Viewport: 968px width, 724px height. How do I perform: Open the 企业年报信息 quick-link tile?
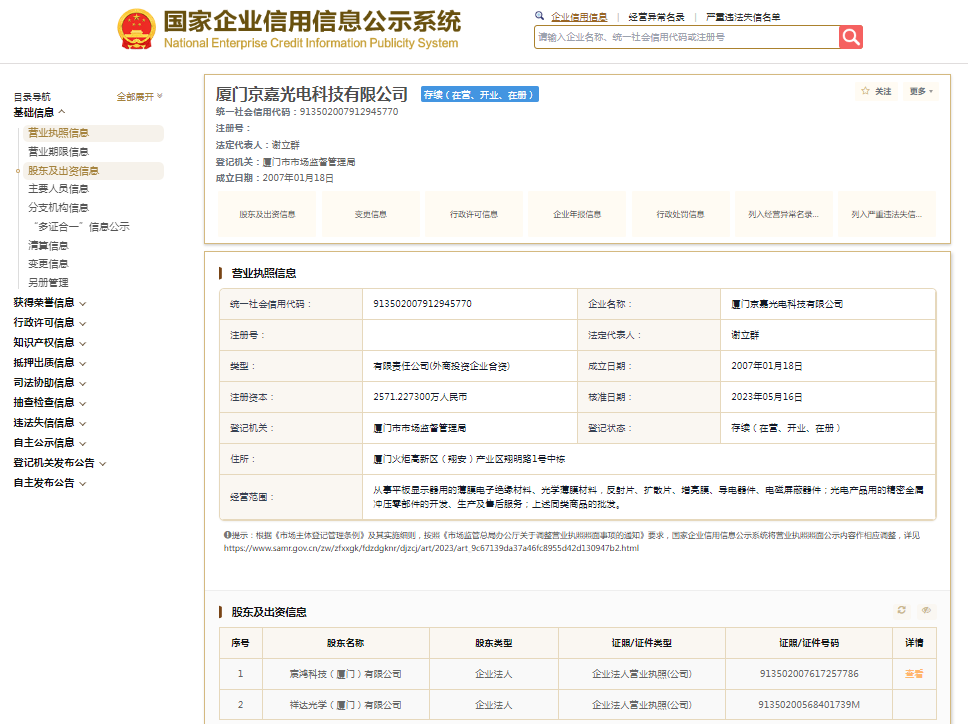coord(577,214)
